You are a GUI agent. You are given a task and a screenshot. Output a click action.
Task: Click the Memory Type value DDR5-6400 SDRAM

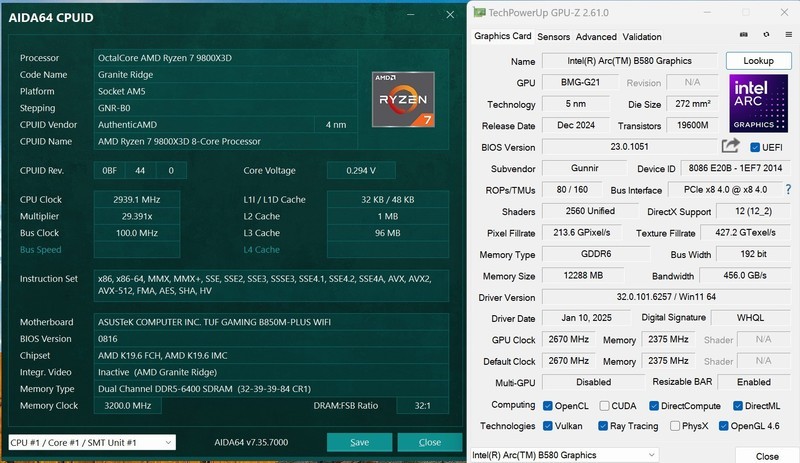pos(271,389)
